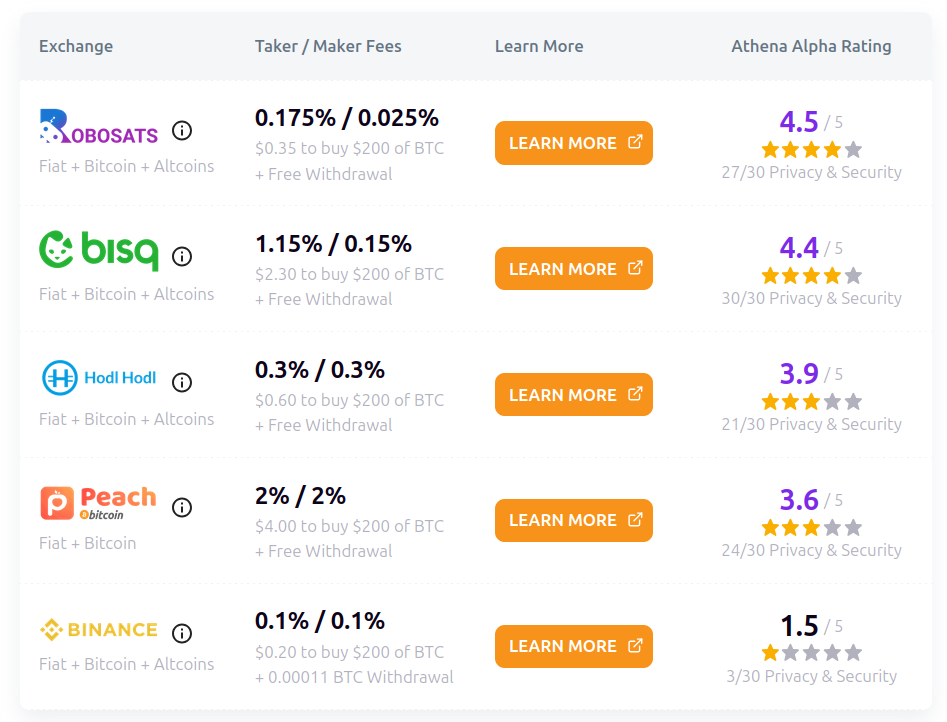Open the info icon next to Bisq

click(x=182, y=256)
